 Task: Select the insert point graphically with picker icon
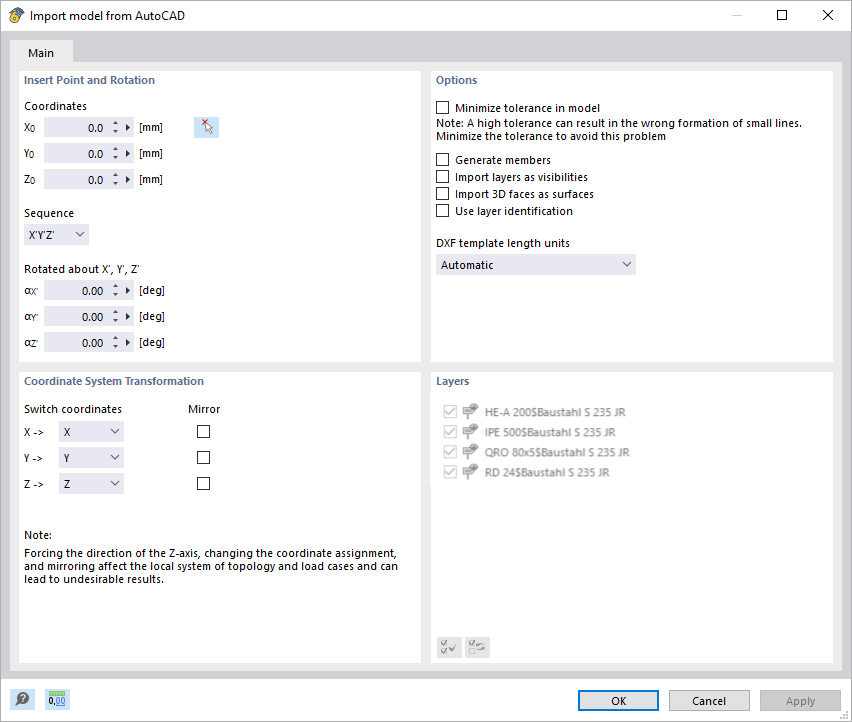(x=206, y=127)
